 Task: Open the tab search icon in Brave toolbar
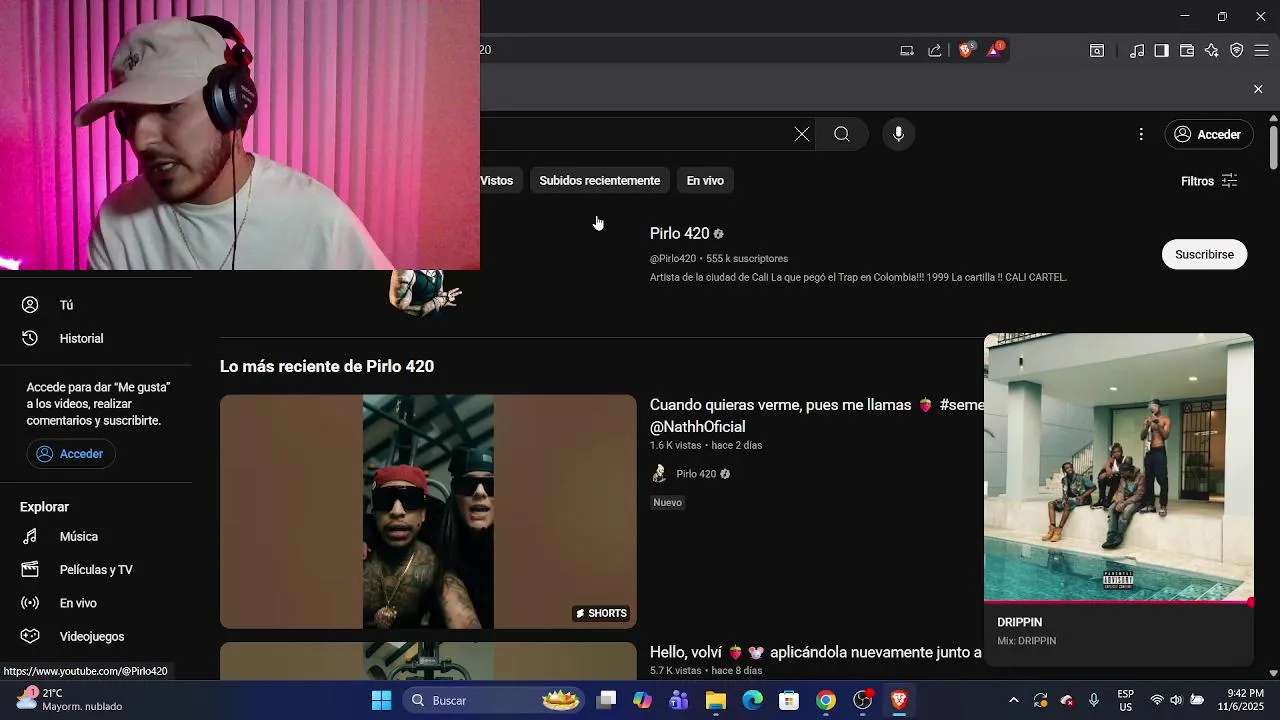pyautogui.click(x=1097, y=50)
